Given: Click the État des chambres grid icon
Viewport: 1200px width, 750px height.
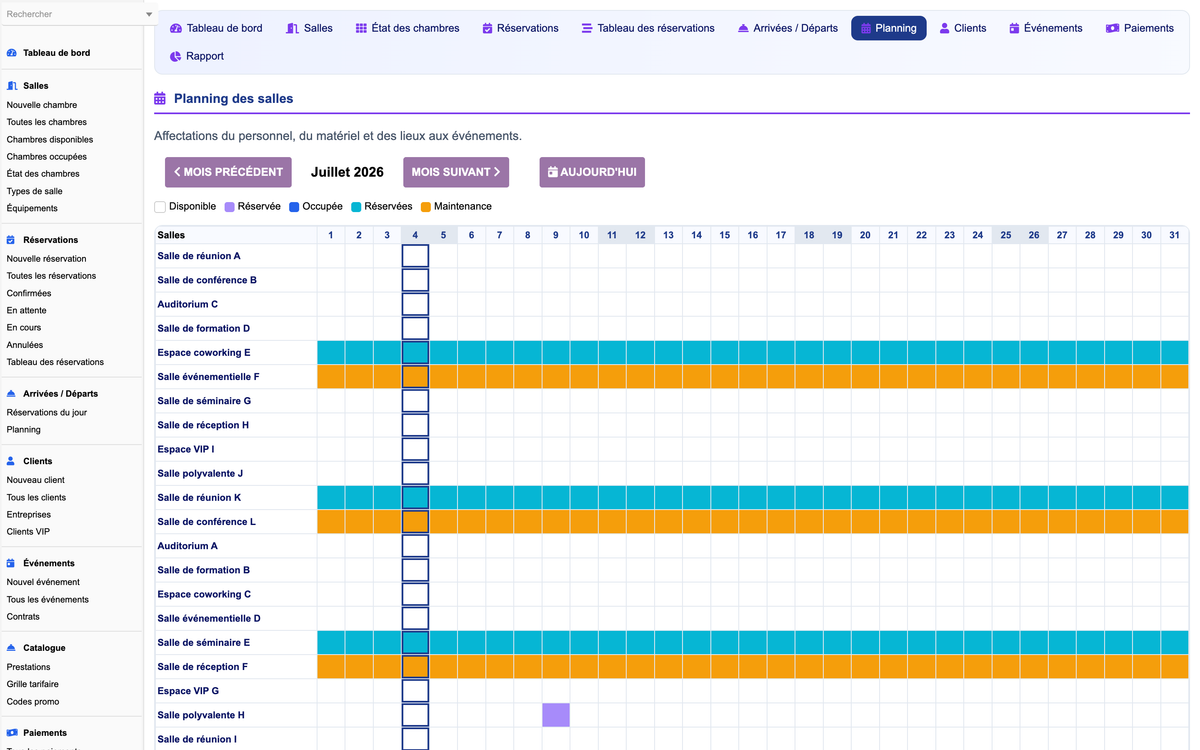Looking at the screenshot, I should [x=361, y=28].
